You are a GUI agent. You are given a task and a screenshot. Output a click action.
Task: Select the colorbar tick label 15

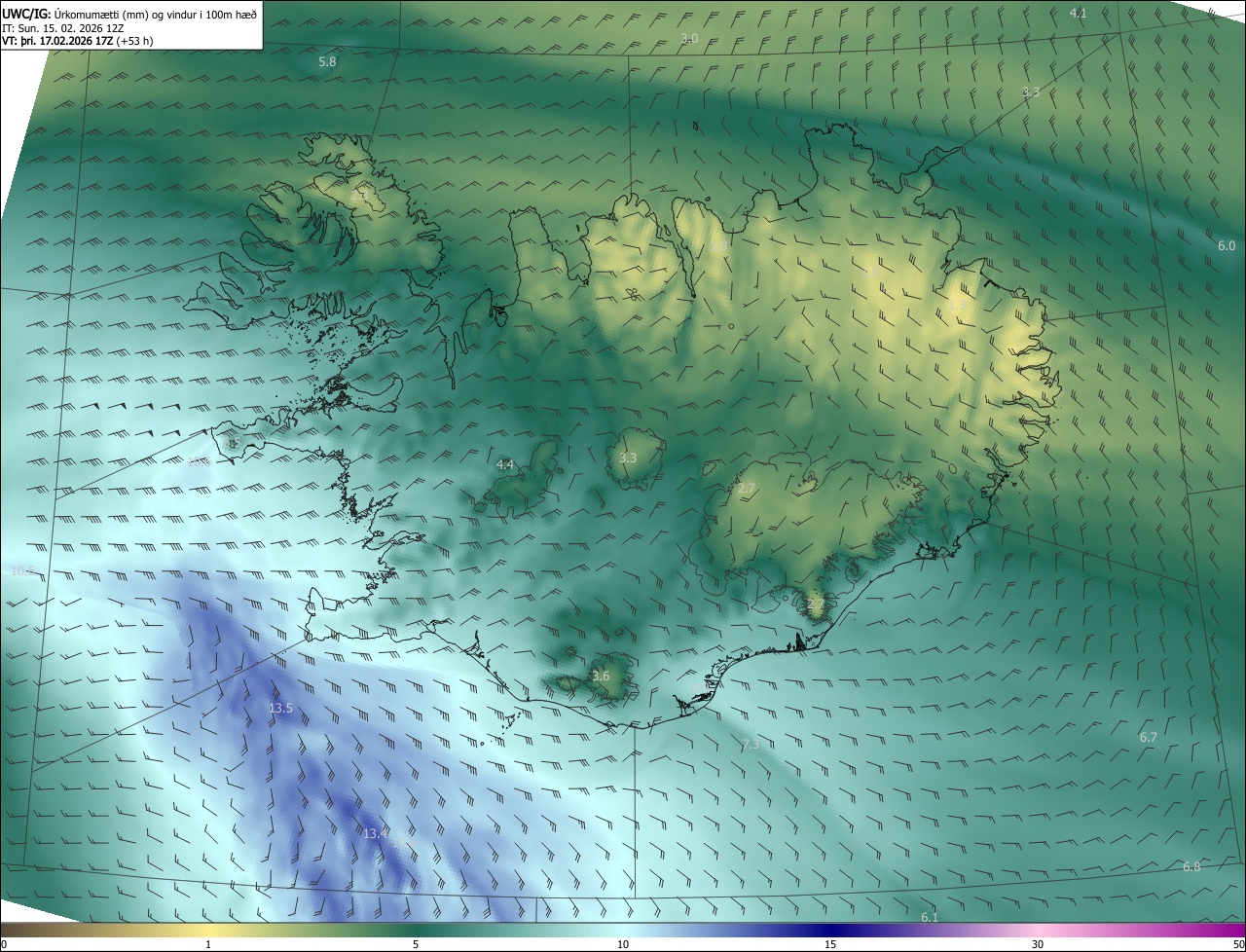[x=830, y=944]
